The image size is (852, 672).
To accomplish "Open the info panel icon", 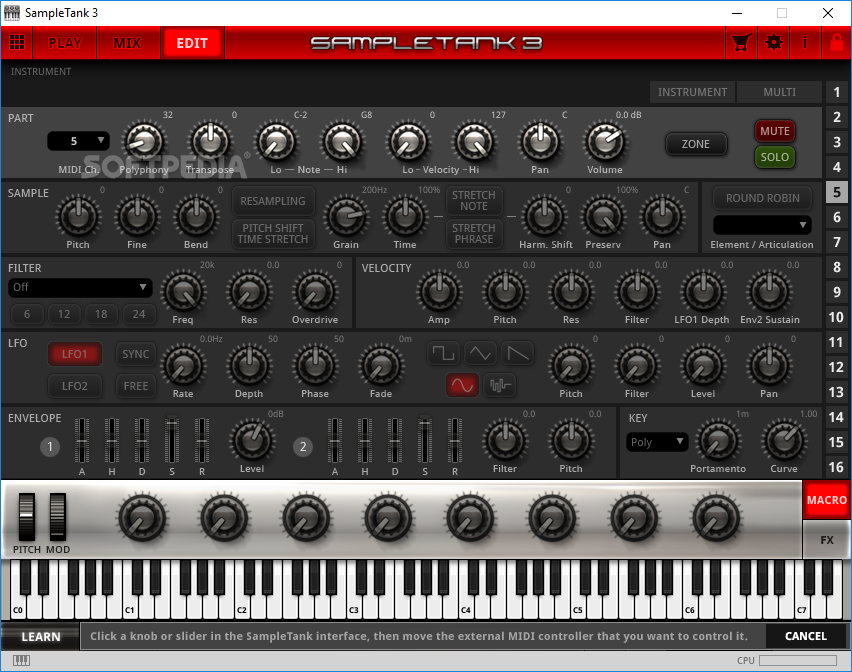I will coord(805,42).
